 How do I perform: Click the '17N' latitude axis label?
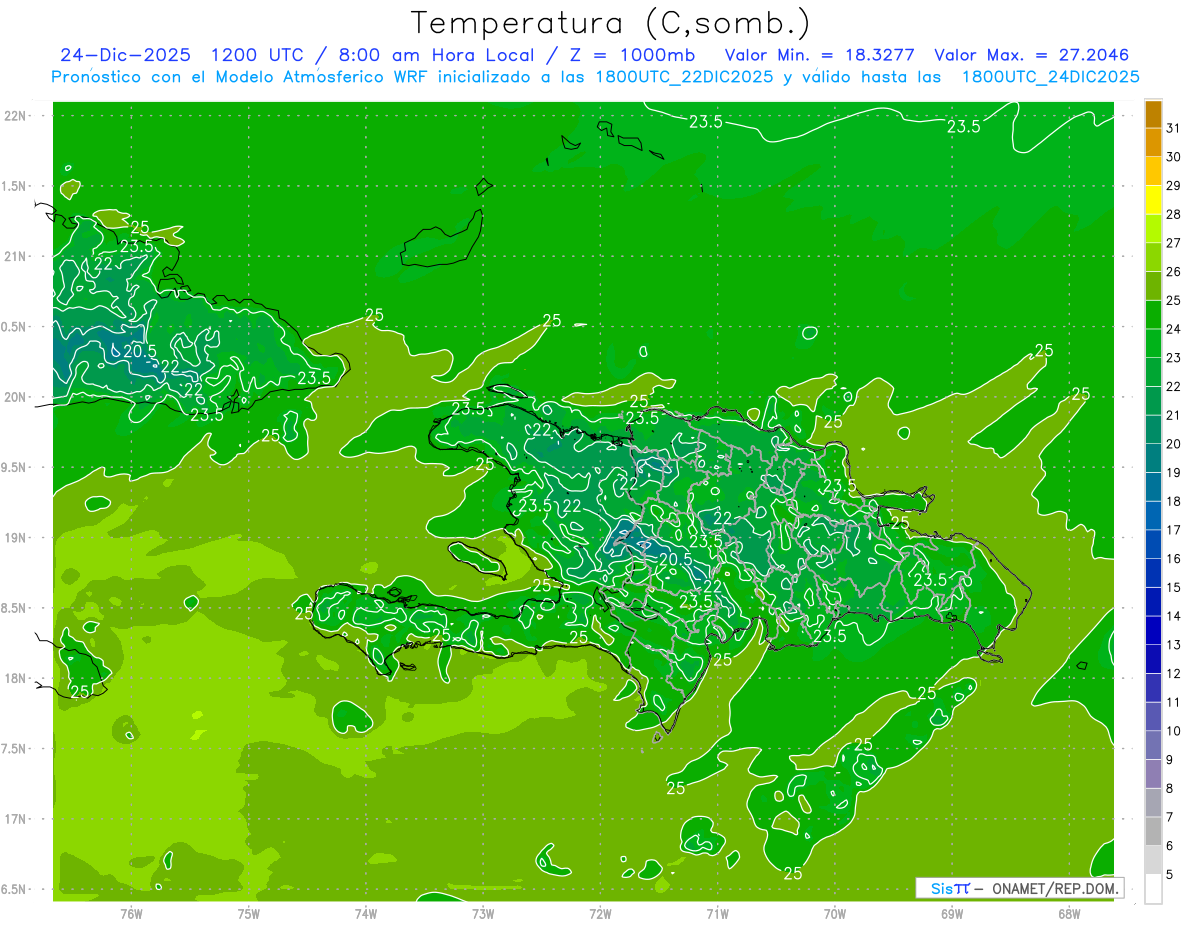[16, 819]
